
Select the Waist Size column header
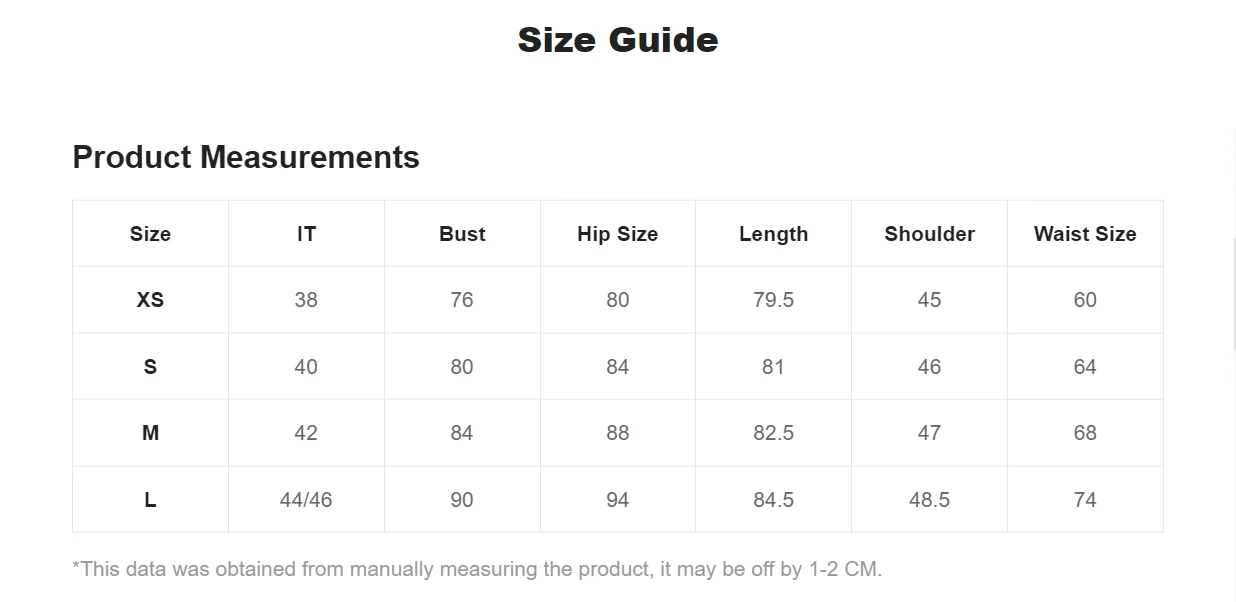[1085, 234]
